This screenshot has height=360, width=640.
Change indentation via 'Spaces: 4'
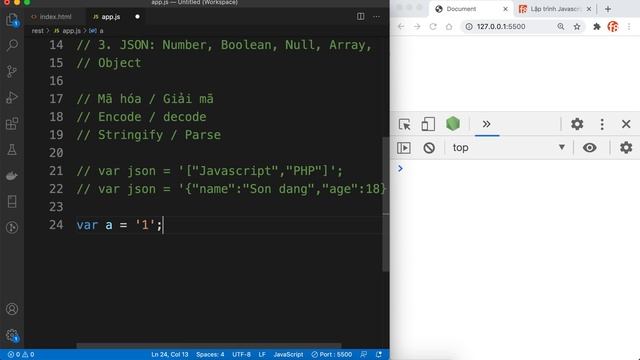pyautogui.click(x=210, y=354)
